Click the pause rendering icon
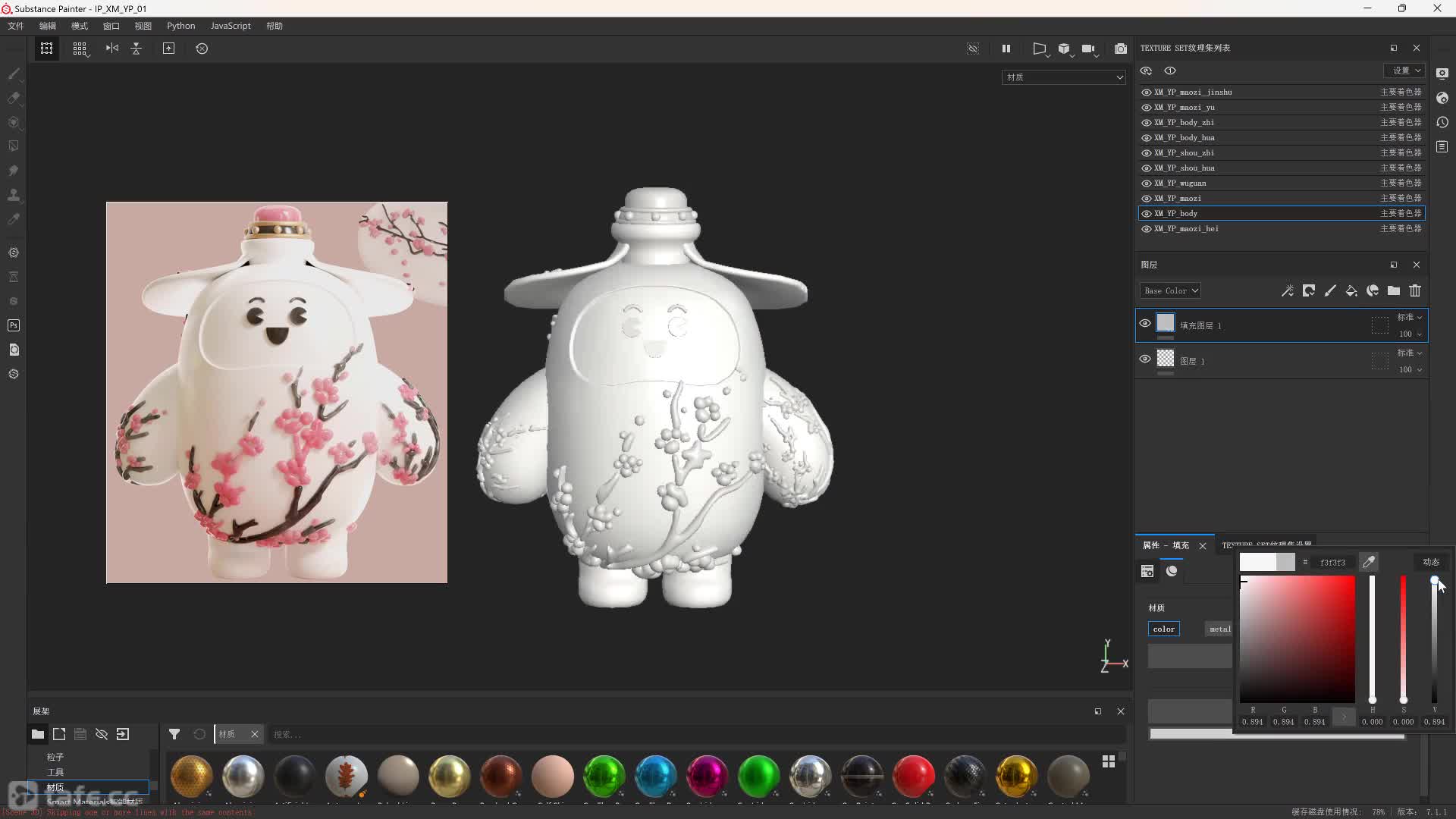1456x819 pixels. pyautogui.click(x=1006, y=49)
